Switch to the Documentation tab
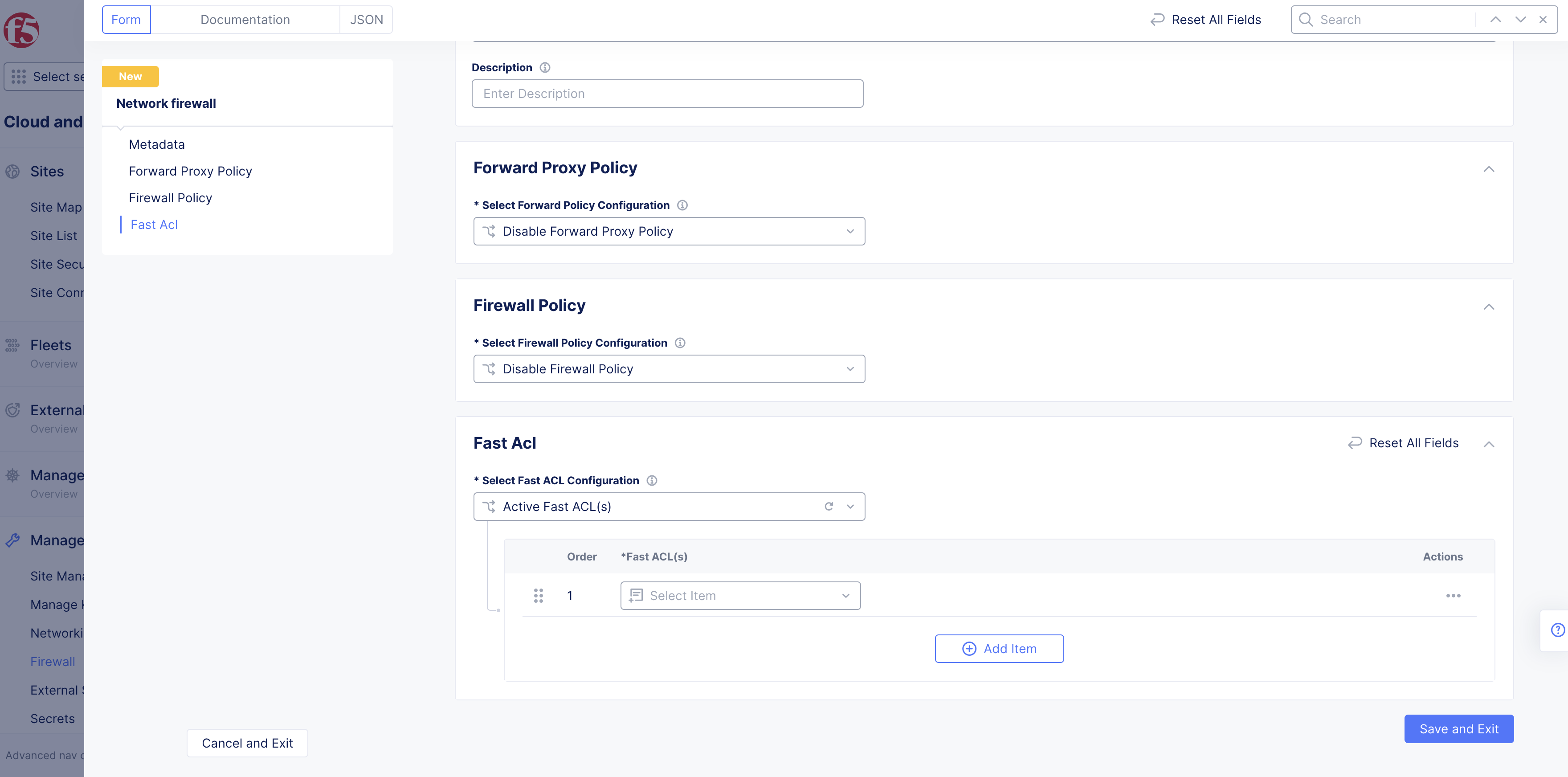 click(245, 20)
